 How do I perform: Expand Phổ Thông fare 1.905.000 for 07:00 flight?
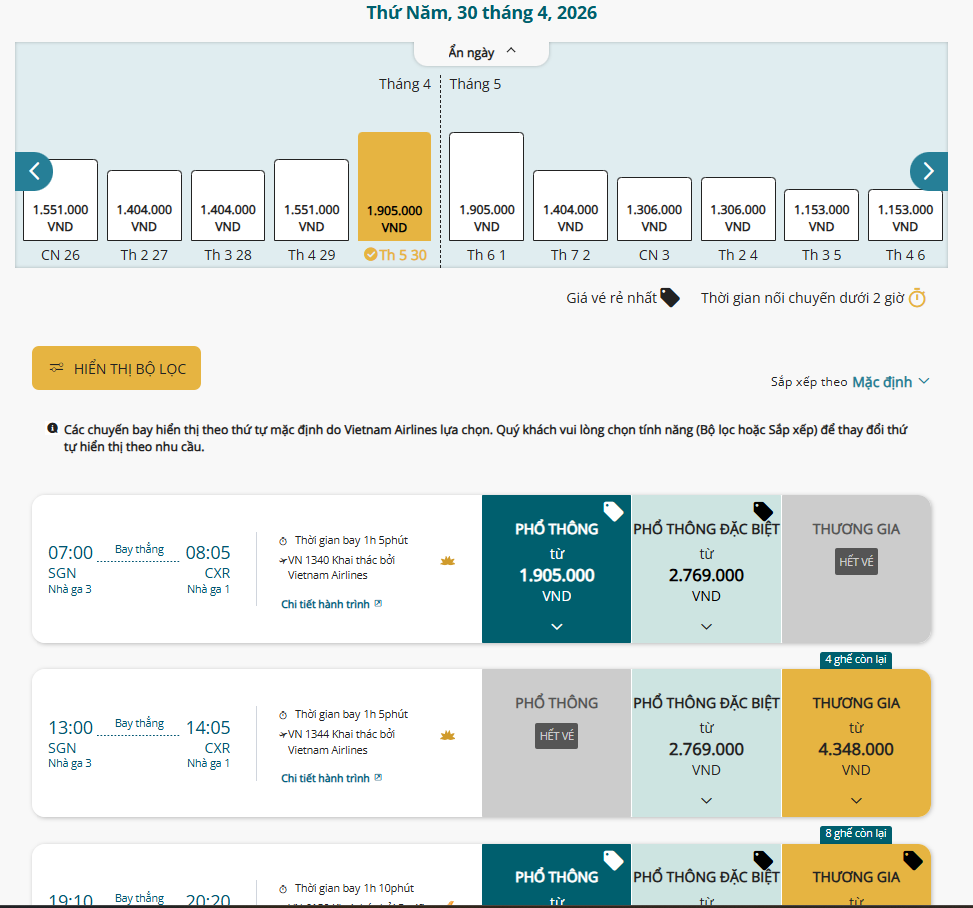coord(556,626)
